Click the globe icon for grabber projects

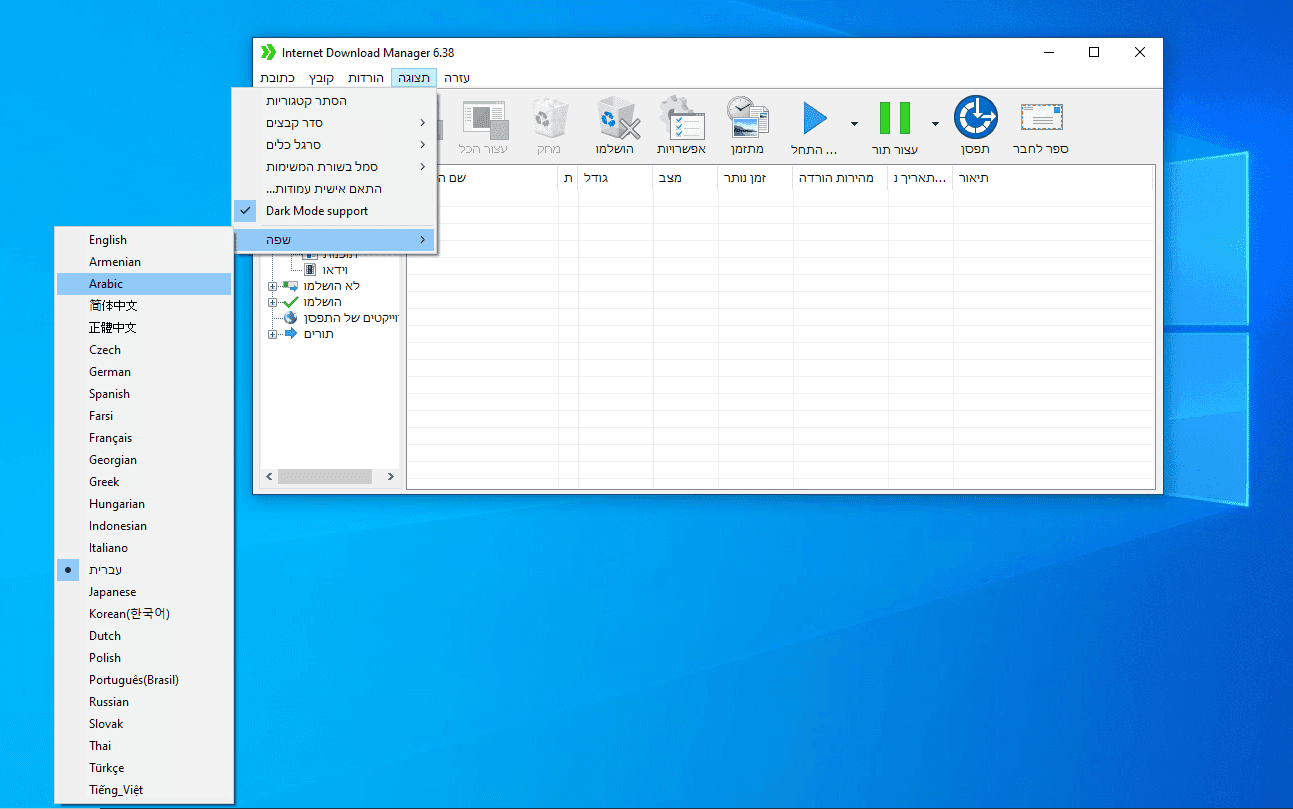tap(291, 318)
